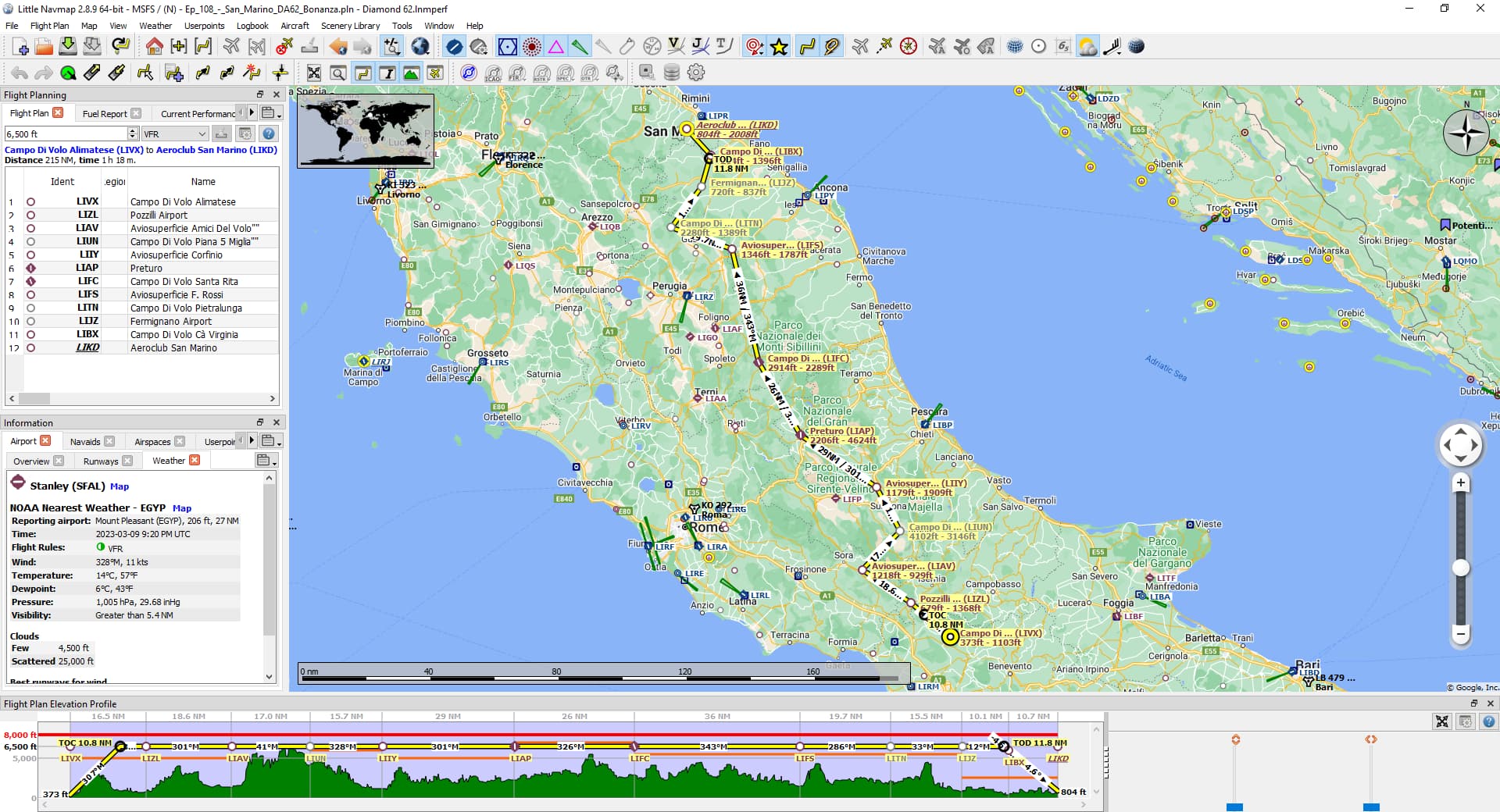Open map detail level dropdown

tap(391, 47)
